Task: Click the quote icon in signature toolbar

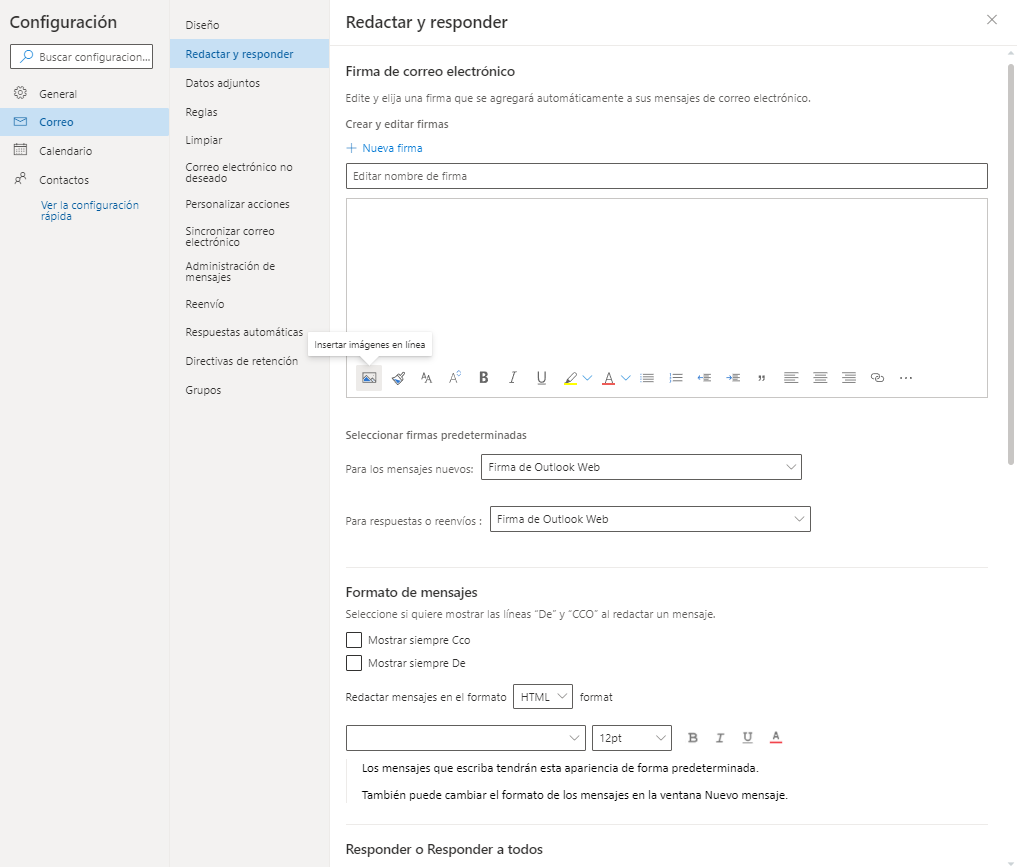Action: pyautogui.click(x=761, y=377)
